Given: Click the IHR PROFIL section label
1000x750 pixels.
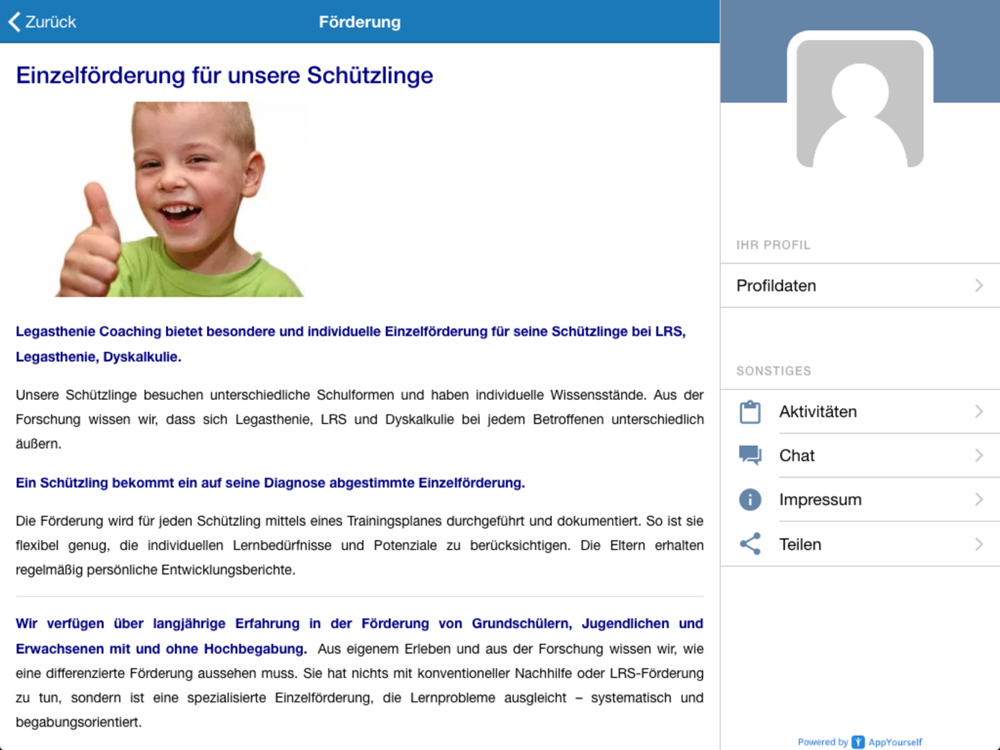Looking at the screenshot, I should [773, 245].
